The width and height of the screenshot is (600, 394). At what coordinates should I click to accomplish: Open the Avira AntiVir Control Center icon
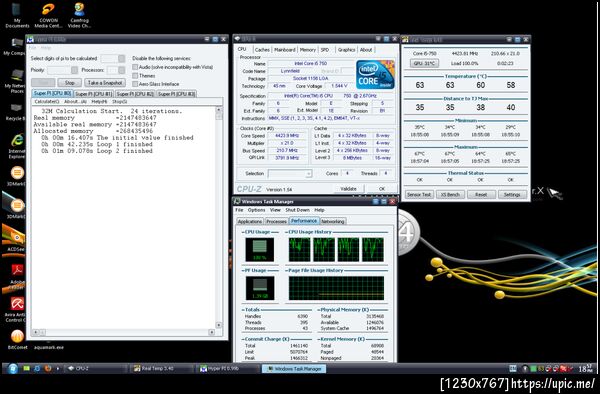pos(15,309)
